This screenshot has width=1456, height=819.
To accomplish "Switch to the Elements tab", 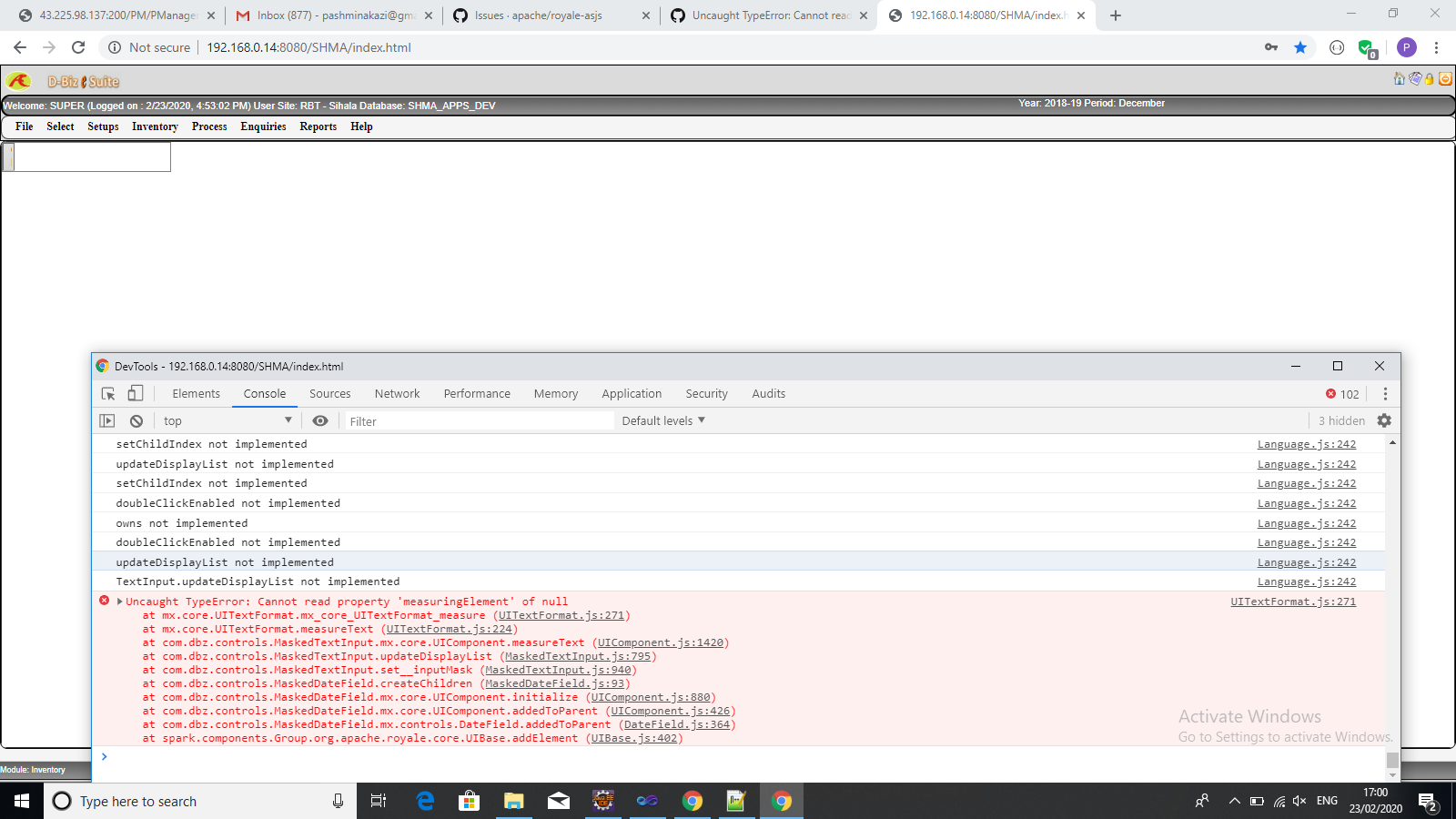I will pyautogui.click(x=196, y=394).
